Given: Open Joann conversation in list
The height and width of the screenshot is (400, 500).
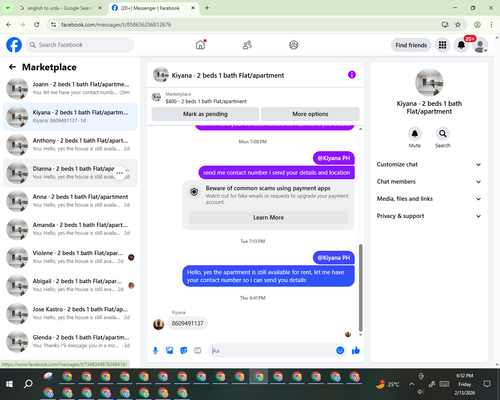Looking at the screenshot, I should click(70, 88).
